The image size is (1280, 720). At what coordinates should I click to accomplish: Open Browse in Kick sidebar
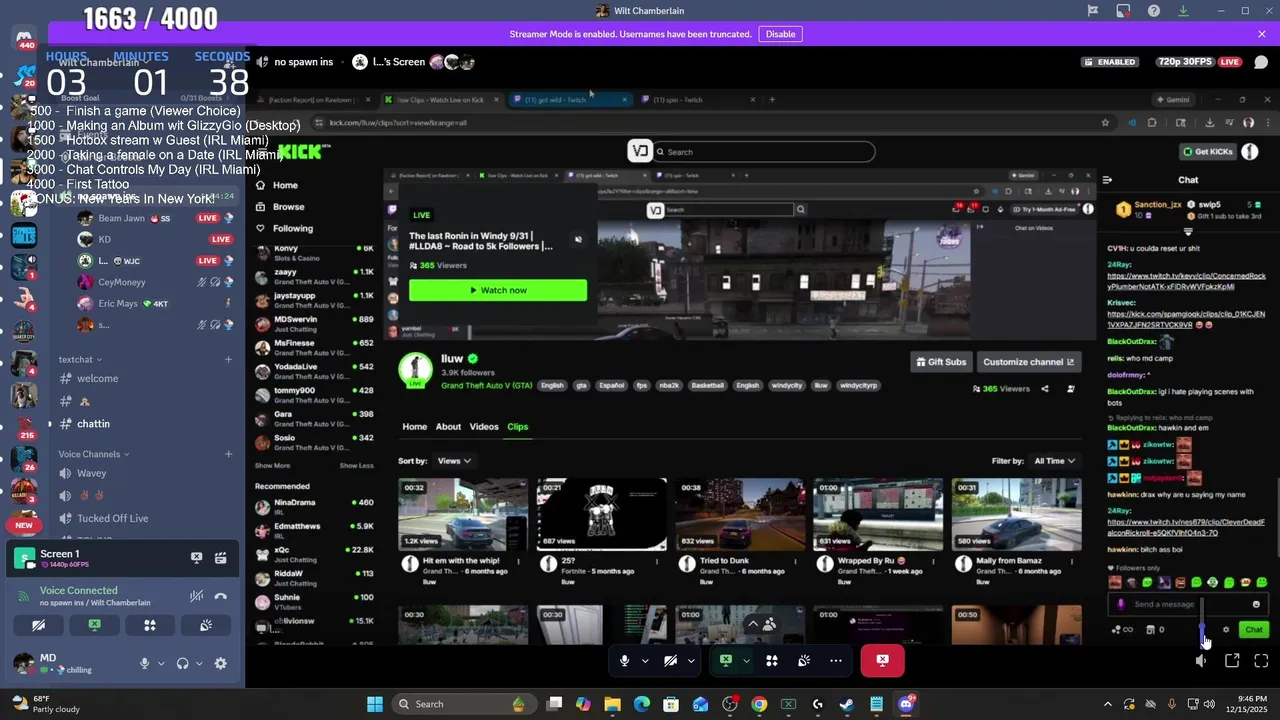288,207
